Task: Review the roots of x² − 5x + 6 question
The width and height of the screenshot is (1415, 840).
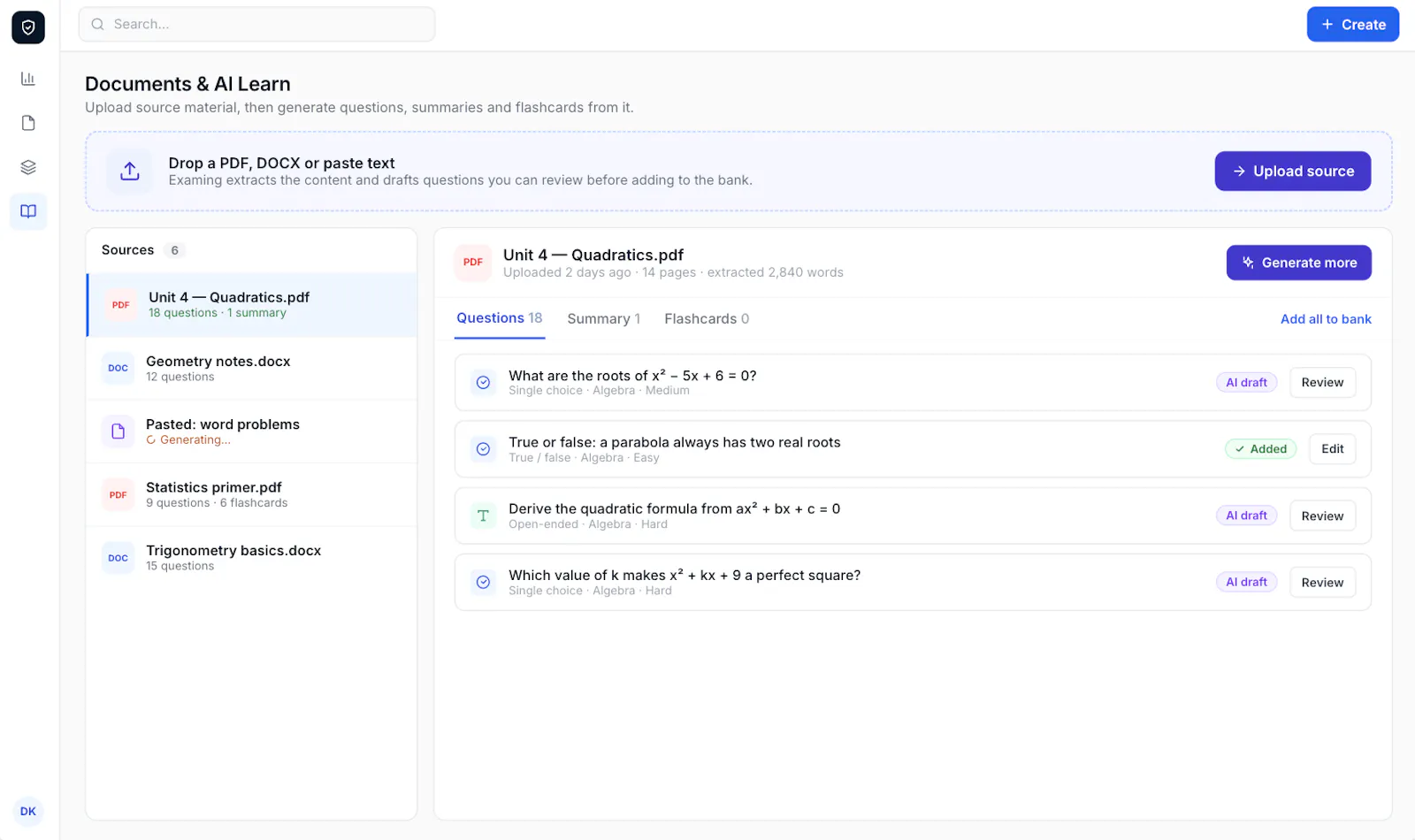Action: (x=1322, y=383)
